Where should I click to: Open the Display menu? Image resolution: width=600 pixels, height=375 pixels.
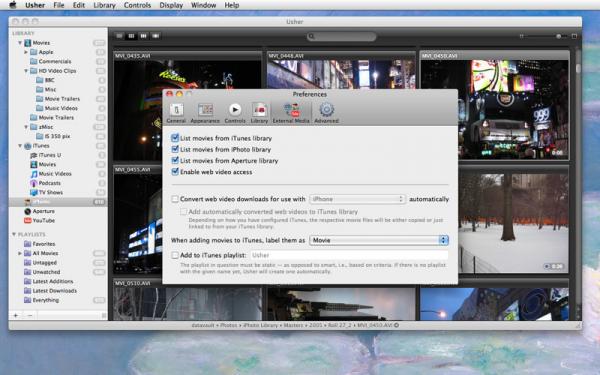[171, 5]
